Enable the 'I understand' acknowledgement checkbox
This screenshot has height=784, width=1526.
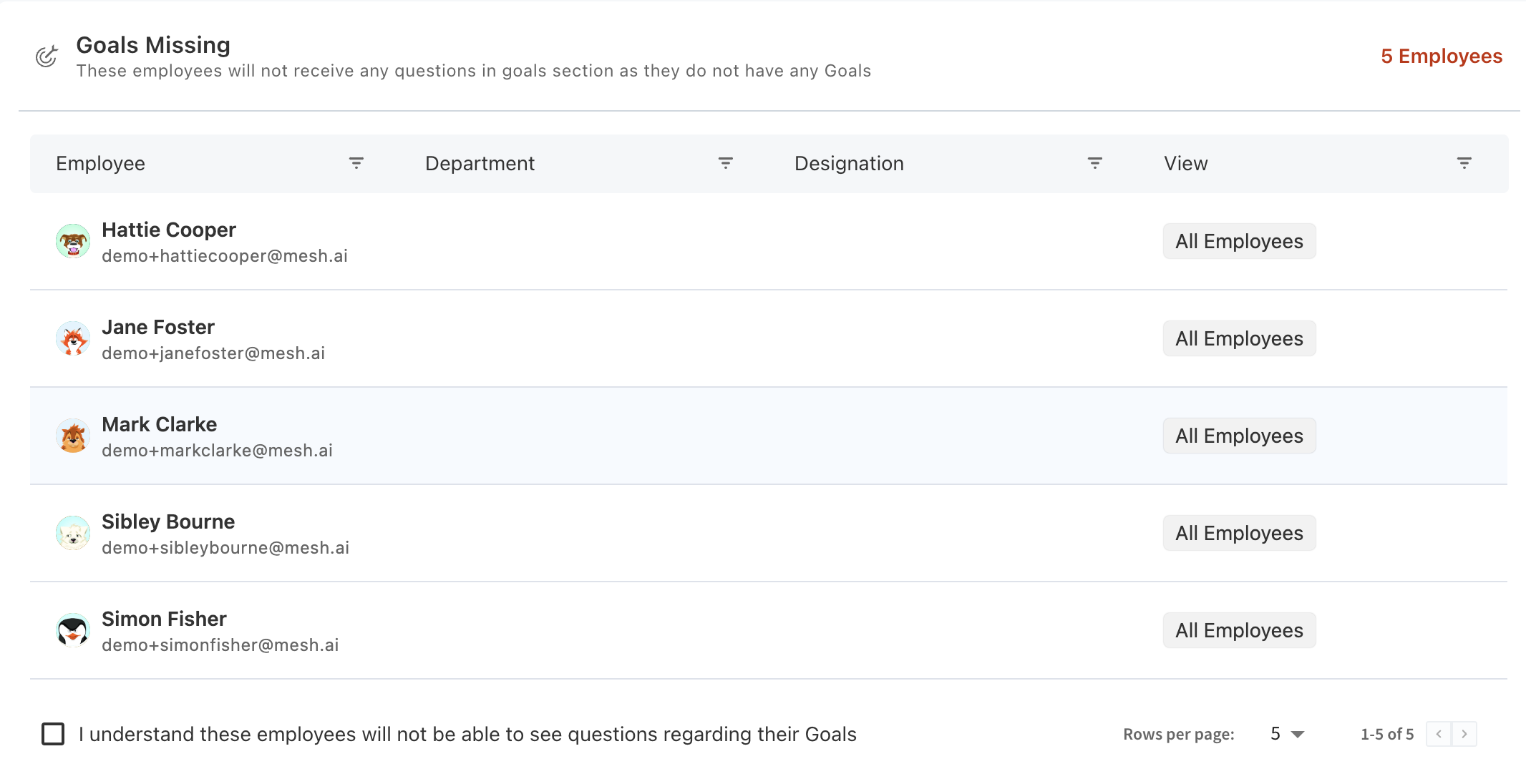[x=54, y=734]
